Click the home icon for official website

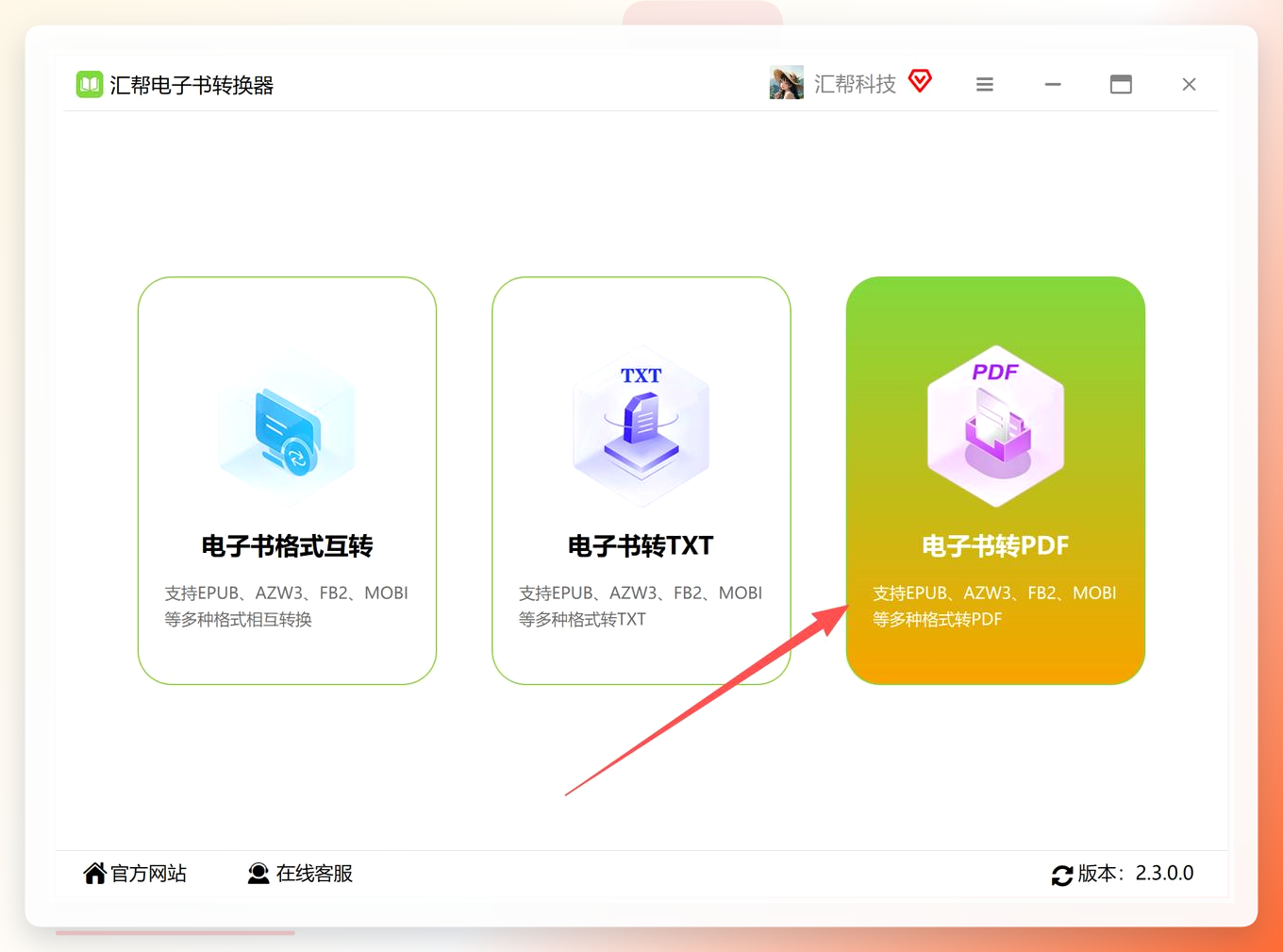click(x=94, y=874)
